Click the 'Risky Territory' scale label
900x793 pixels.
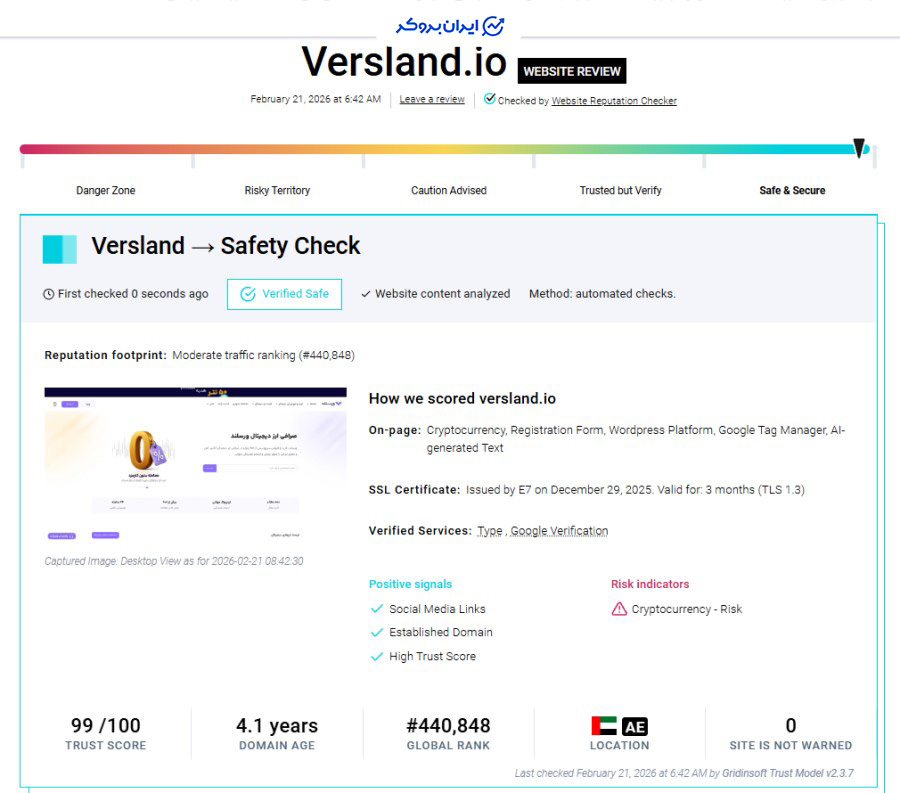277,191
